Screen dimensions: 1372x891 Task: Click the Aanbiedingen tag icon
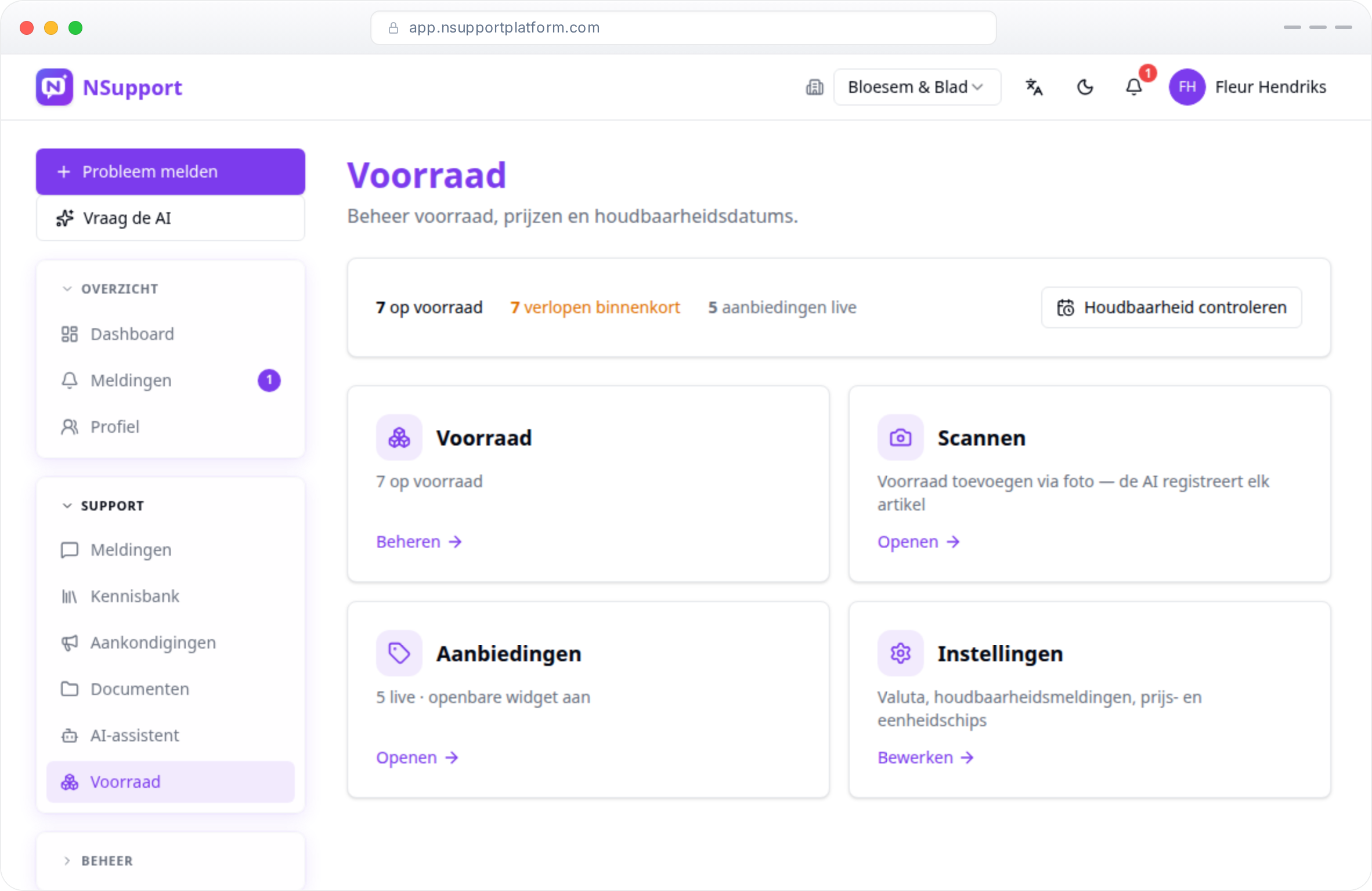[x=399, y=653]
